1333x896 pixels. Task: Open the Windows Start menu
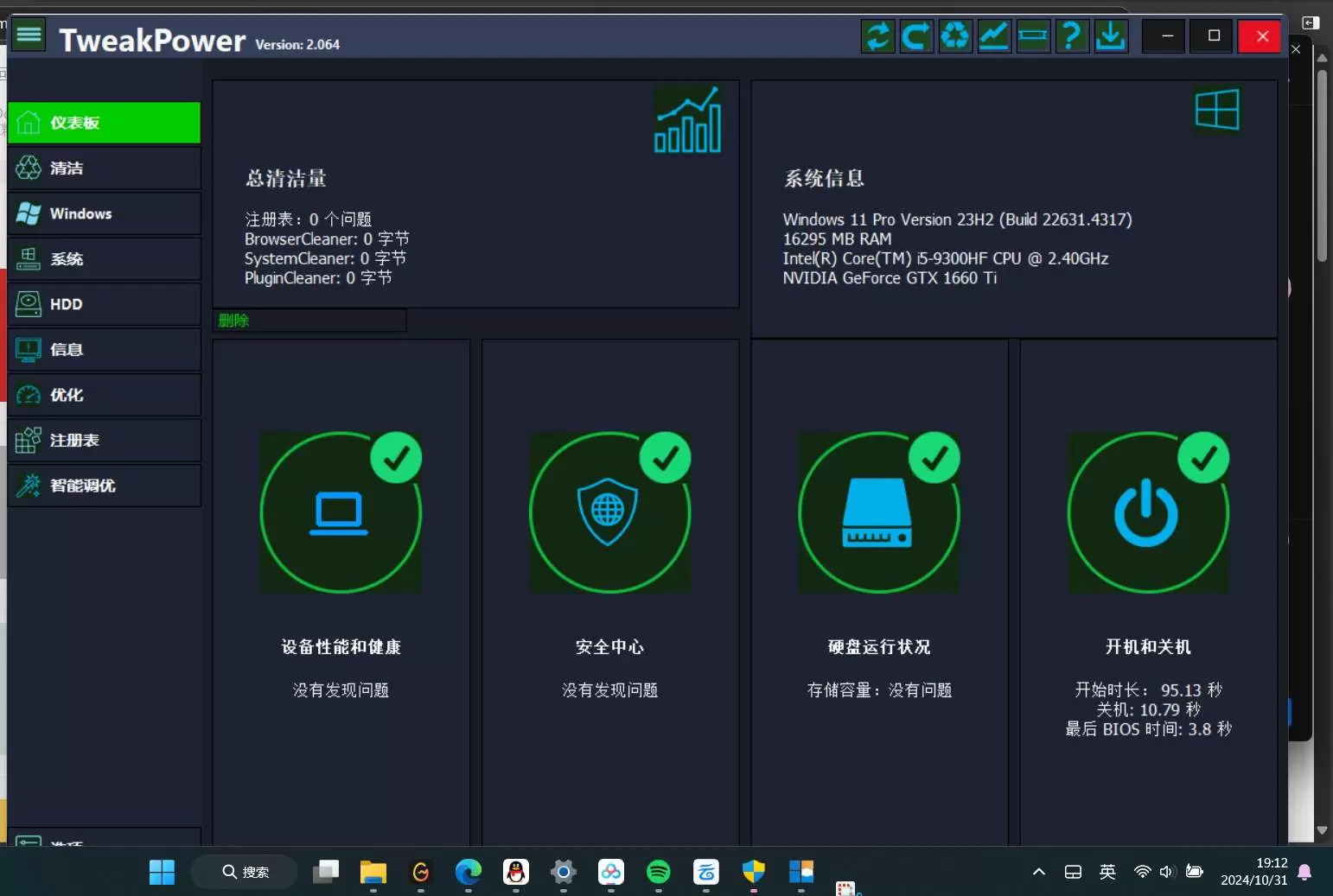tap(162, 872)
